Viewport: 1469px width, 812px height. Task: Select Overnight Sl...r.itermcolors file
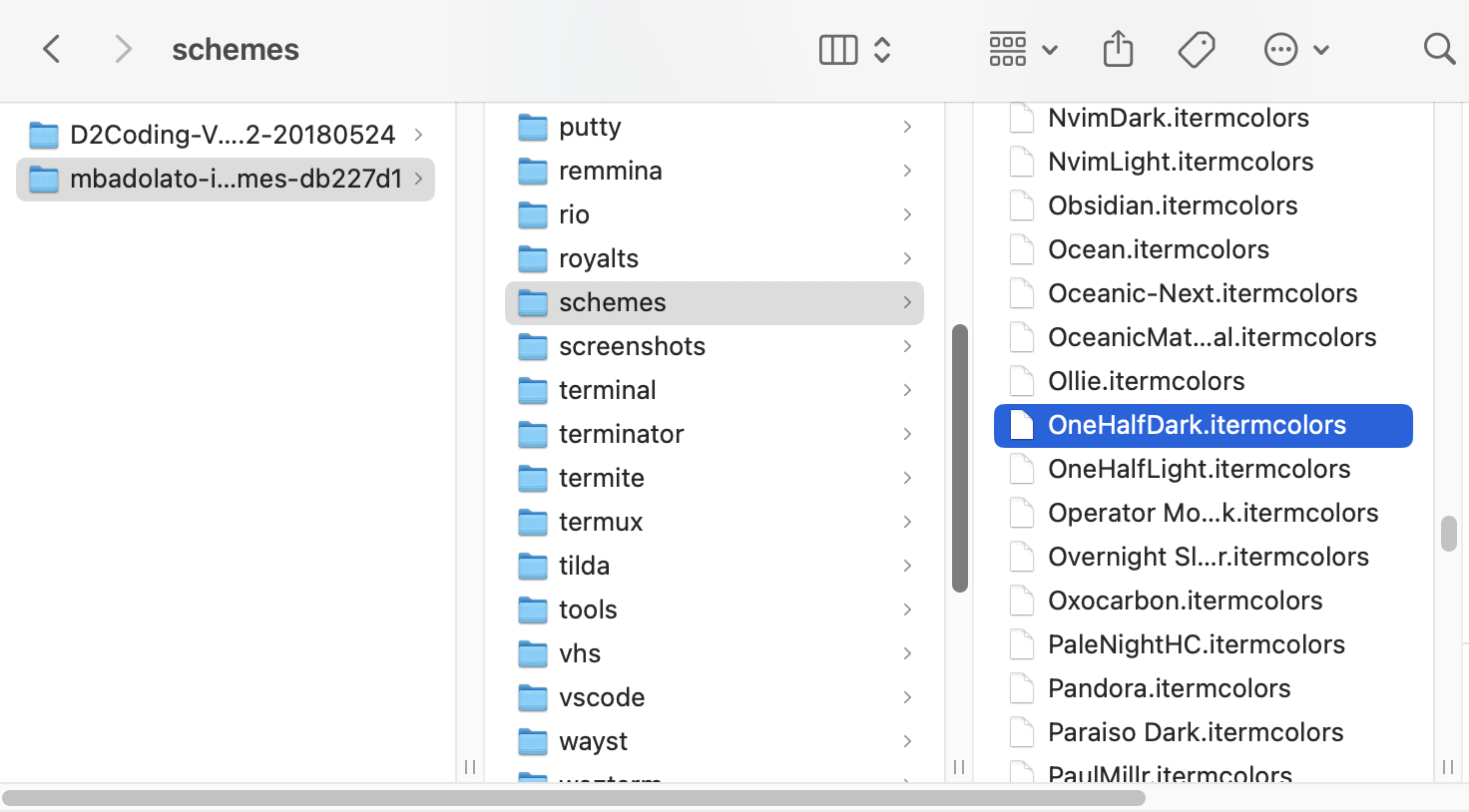coord(1204,557)
